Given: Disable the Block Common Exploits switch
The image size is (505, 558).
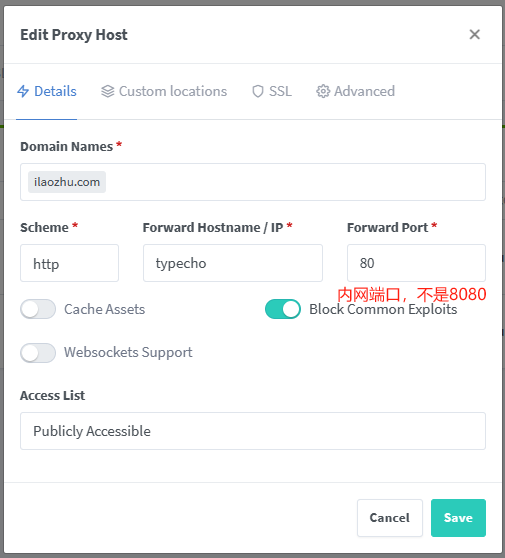Looking at the screenshot, I should [283, 309].
